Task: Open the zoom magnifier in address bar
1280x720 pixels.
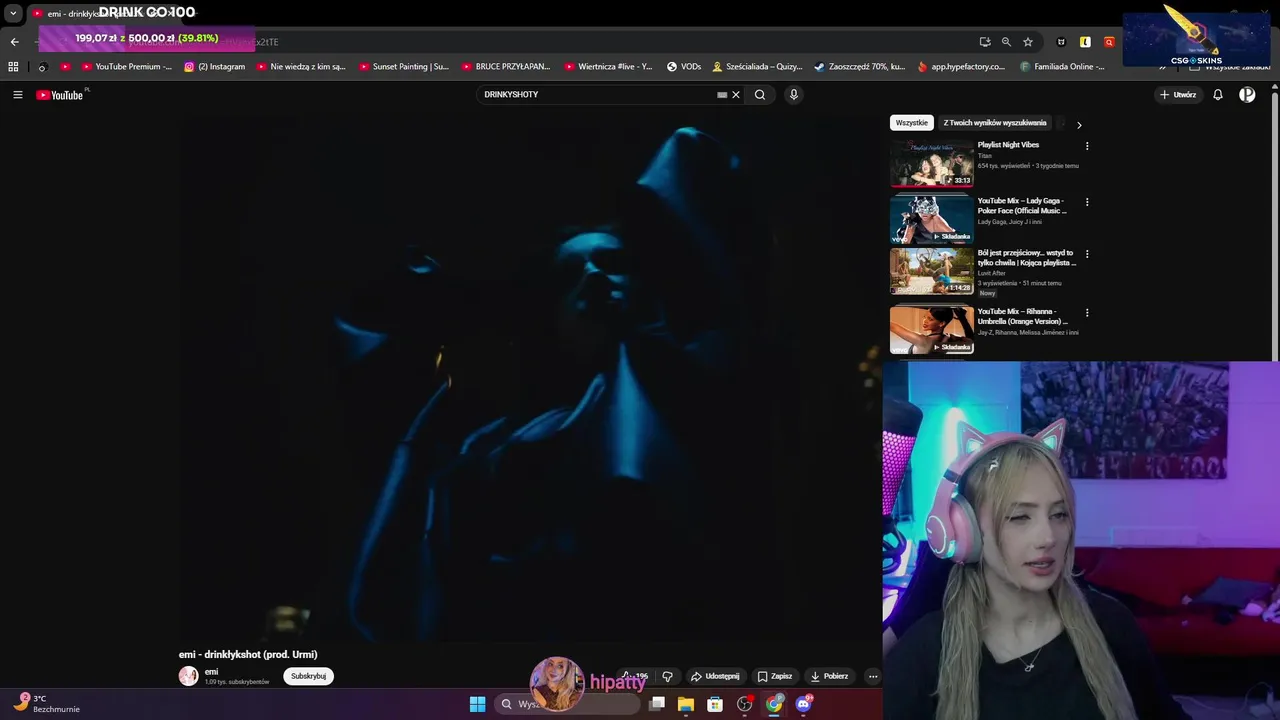Action: coord(1006,42)
